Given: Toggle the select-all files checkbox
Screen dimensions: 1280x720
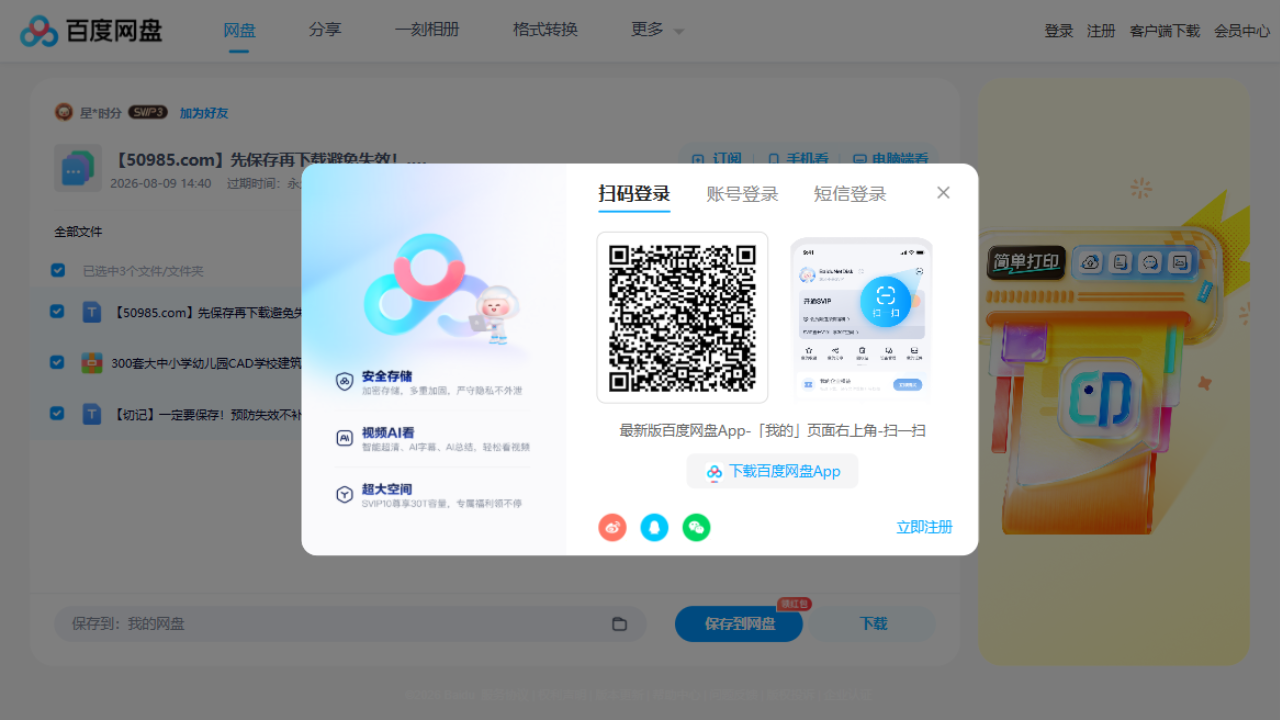Looking at the screenshot, I should tap(58, 270).
